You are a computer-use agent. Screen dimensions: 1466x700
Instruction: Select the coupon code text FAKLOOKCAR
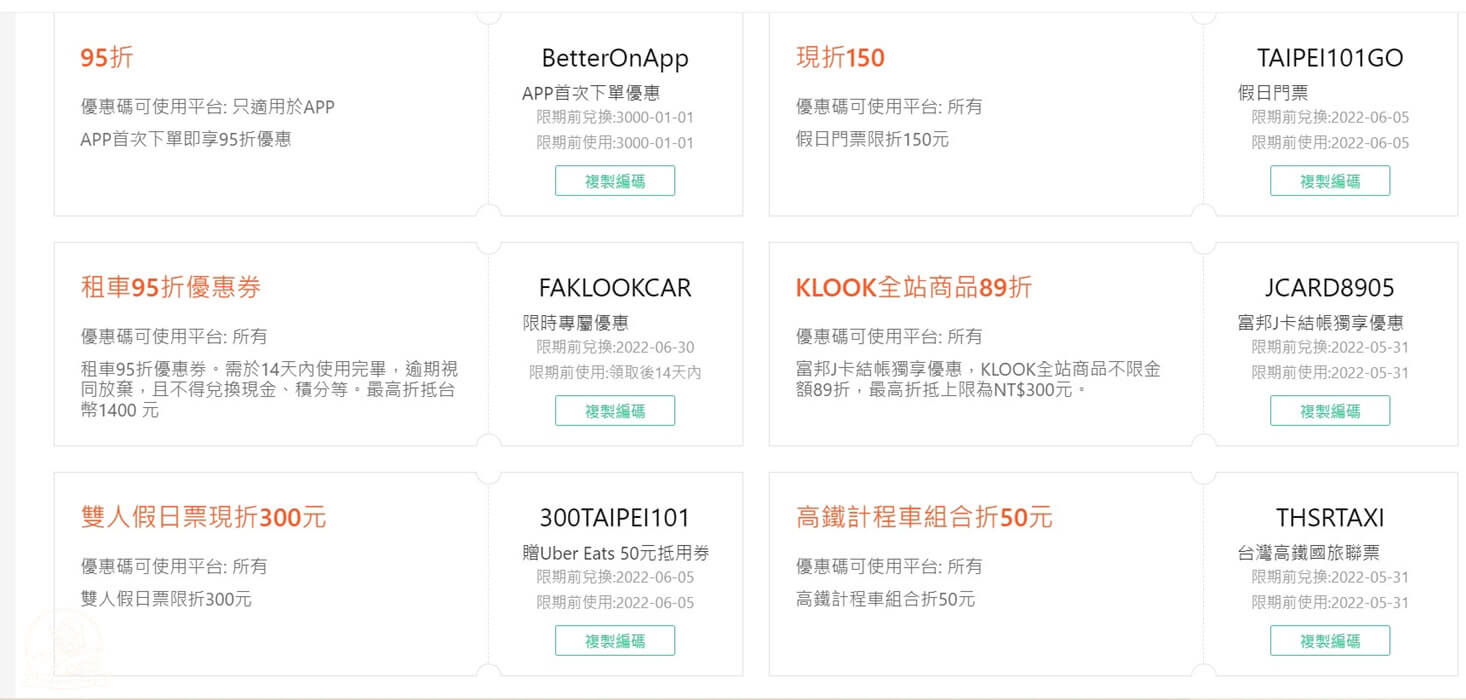(614, 287)
